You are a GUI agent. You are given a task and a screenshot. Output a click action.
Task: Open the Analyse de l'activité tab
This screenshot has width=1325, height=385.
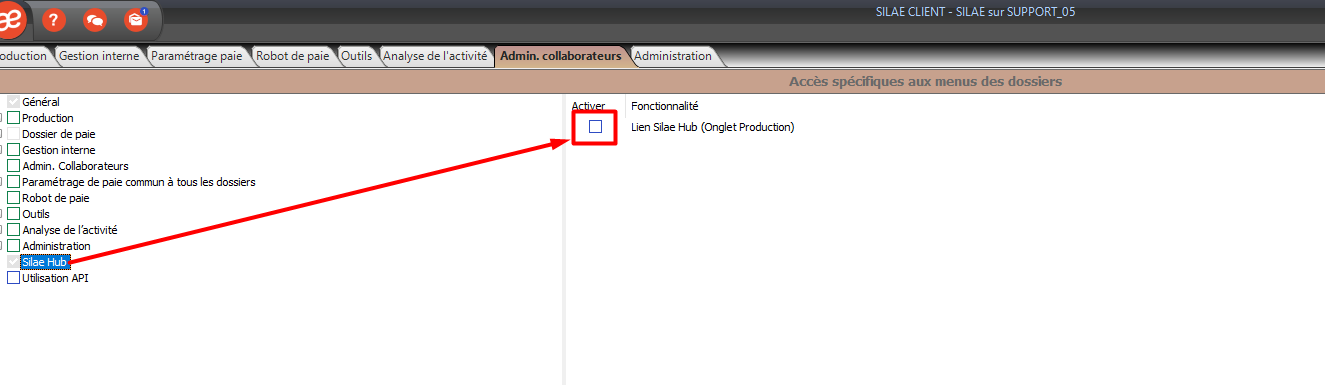(x=435, y=56)
